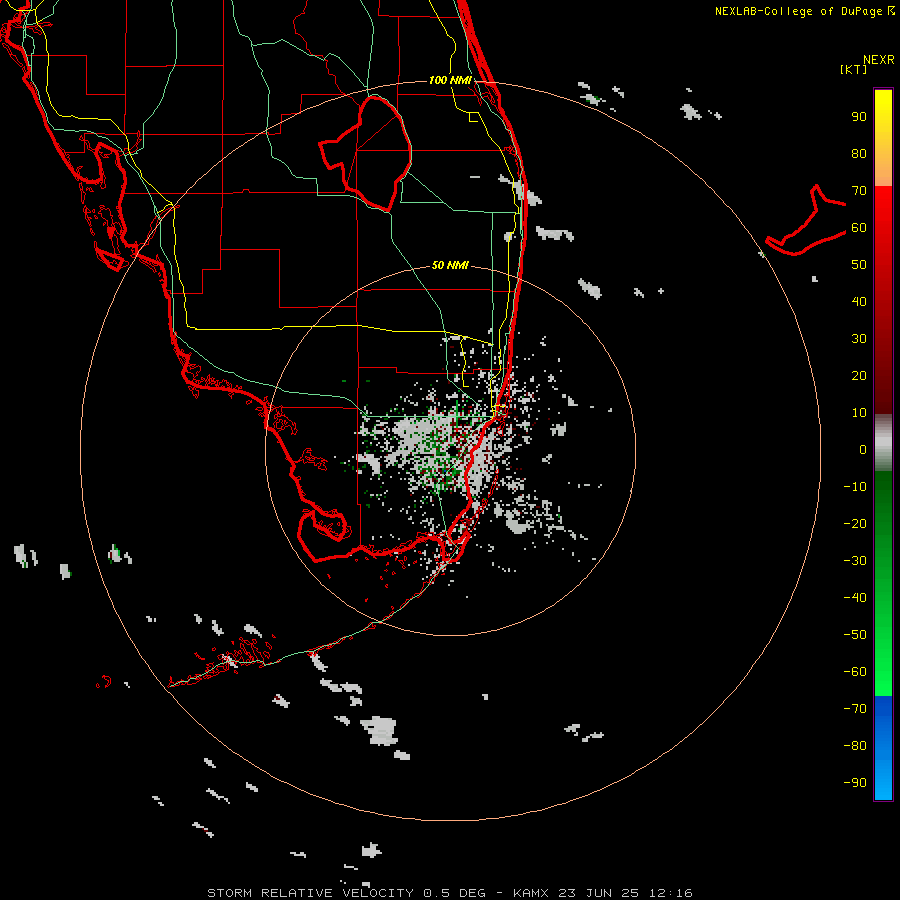The image size is (900, 900).
Task: Select the -50 scale value
Action: pos(855,635)
